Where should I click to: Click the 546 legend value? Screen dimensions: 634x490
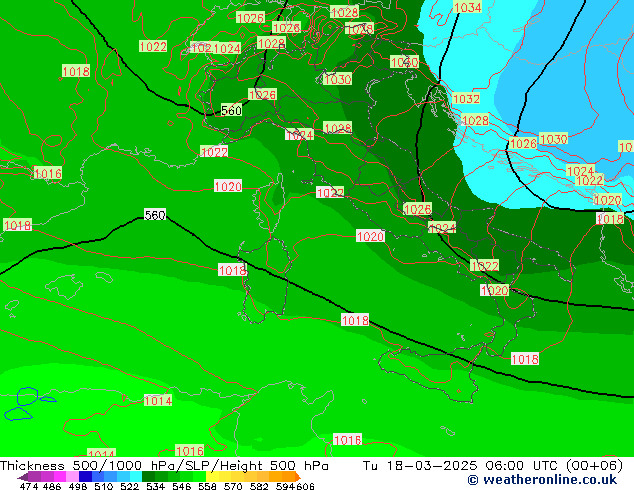tap(182, 486)
